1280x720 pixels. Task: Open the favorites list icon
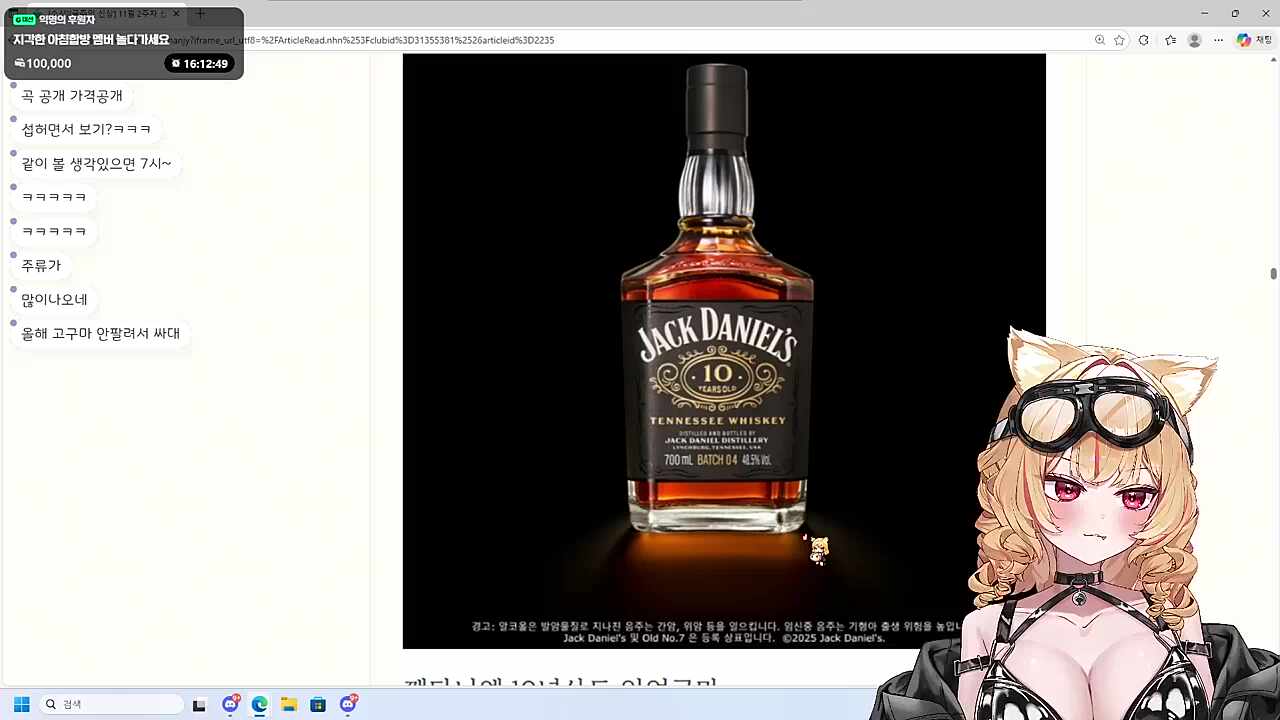click(x=1170, y=40)
